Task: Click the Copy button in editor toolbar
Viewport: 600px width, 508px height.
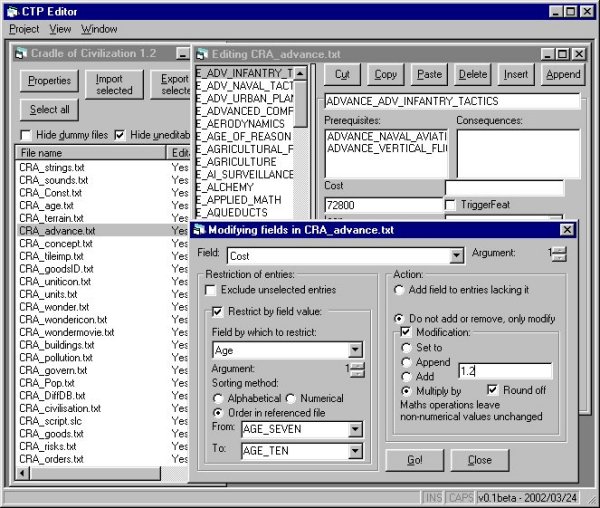Action: [x=385, y=74]
